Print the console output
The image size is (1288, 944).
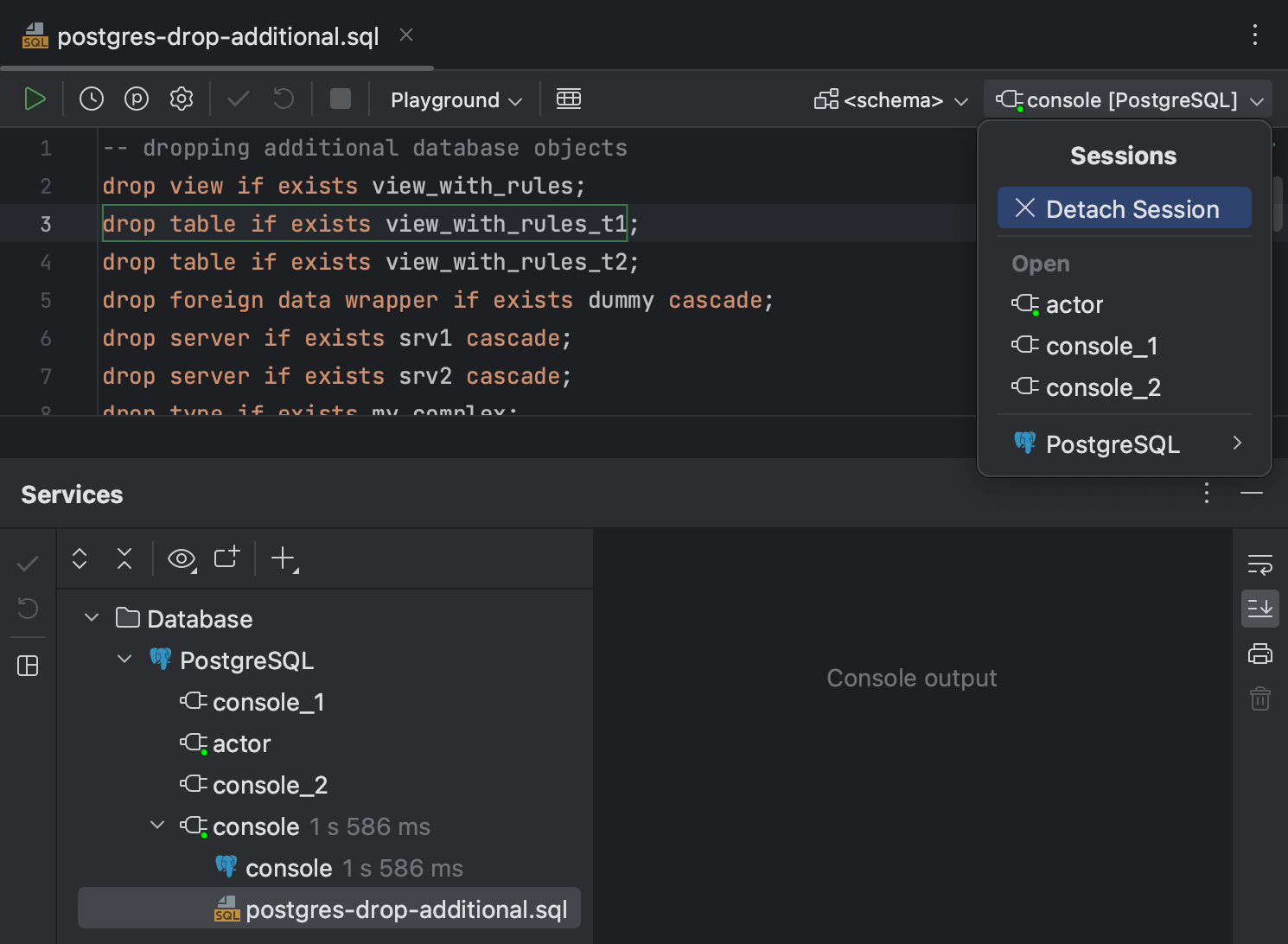1260,654
